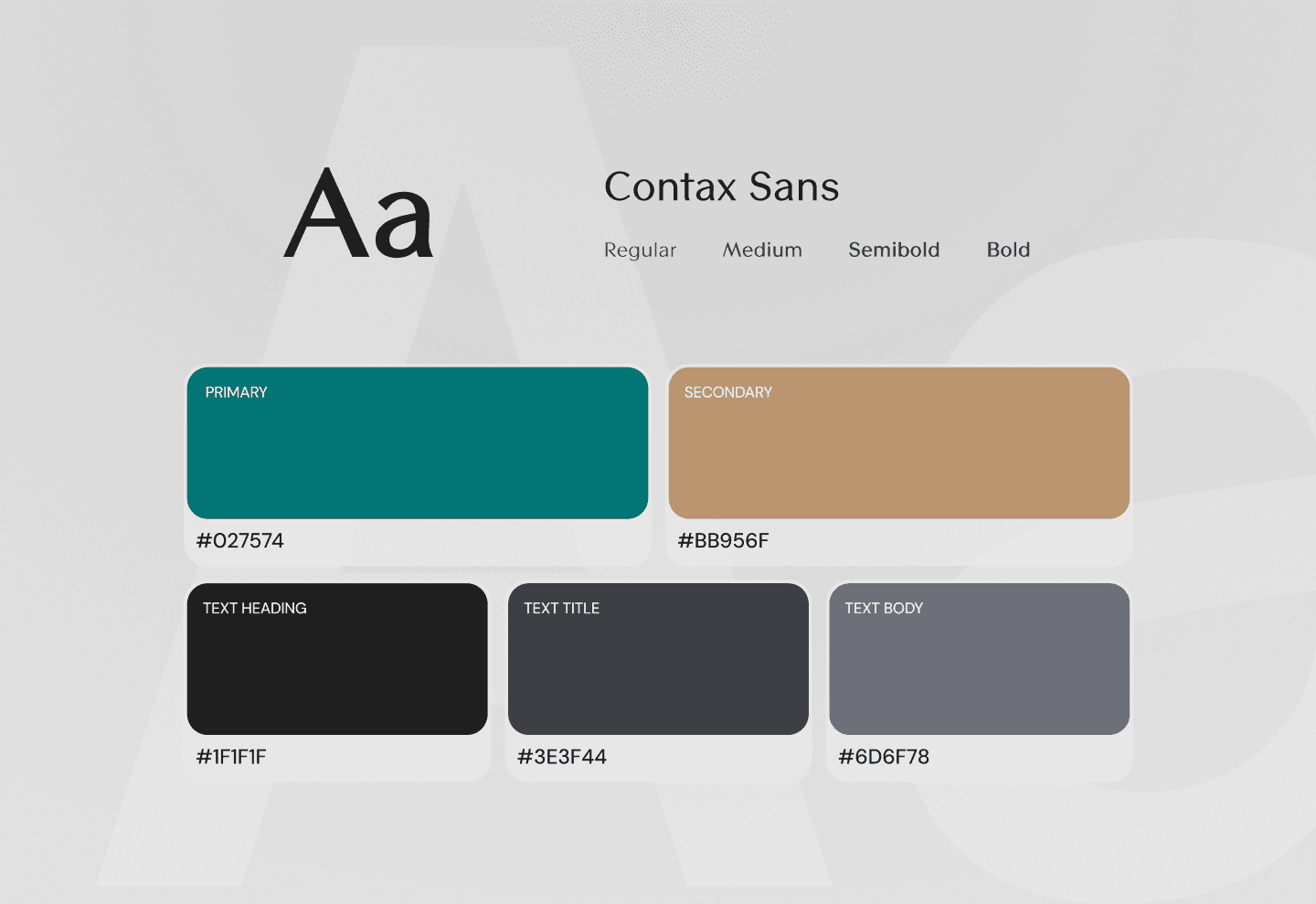
Task: Select the TEXT TITLE charcoal swatch
Action: (658, 658)
